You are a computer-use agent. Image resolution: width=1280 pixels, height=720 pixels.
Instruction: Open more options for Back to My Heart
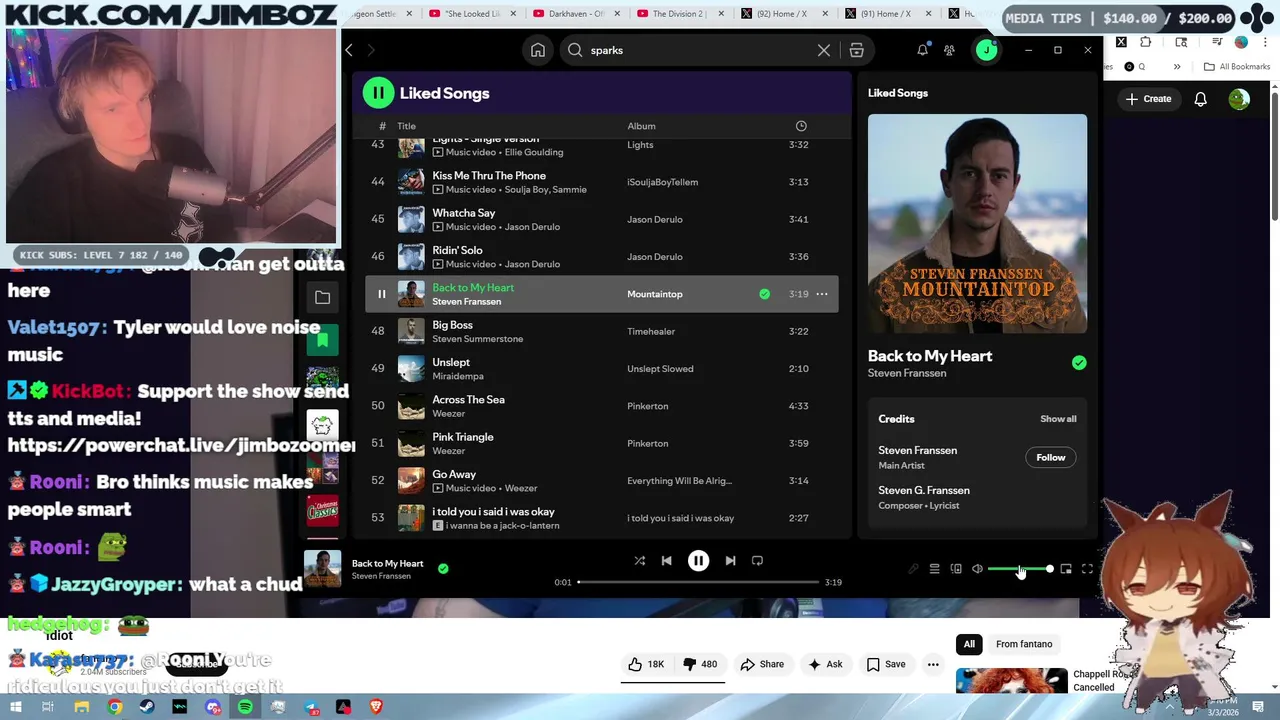[x=822, y=294]
